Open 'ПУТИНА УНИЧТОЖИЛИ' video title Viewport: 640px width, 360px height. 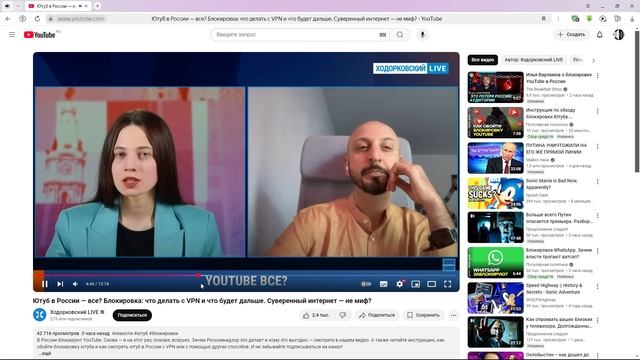pyautogui.click(x=556, y=149)
